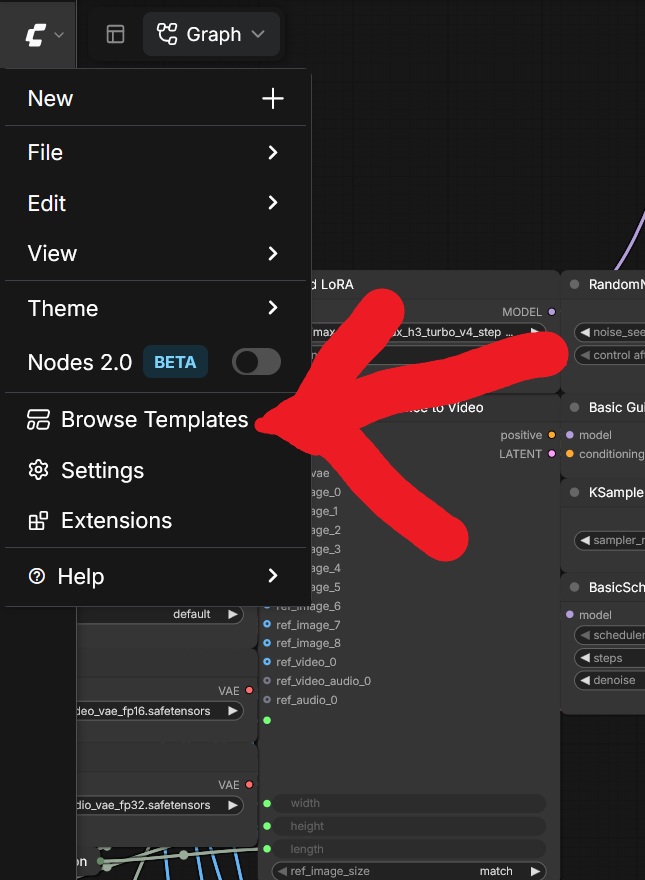Open the ComfyUI logo main menu
The height and width of the screenshot is (880, 645).
[44, 35]
